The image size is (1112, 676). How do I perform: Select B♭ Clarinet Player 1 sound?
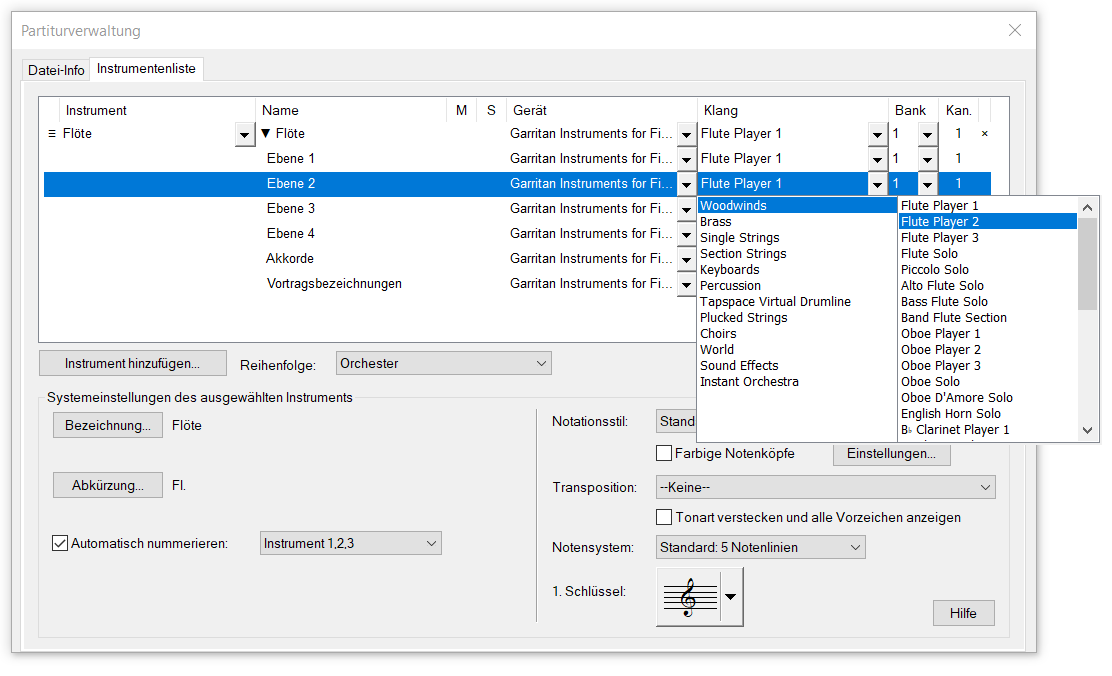point(988,429)
